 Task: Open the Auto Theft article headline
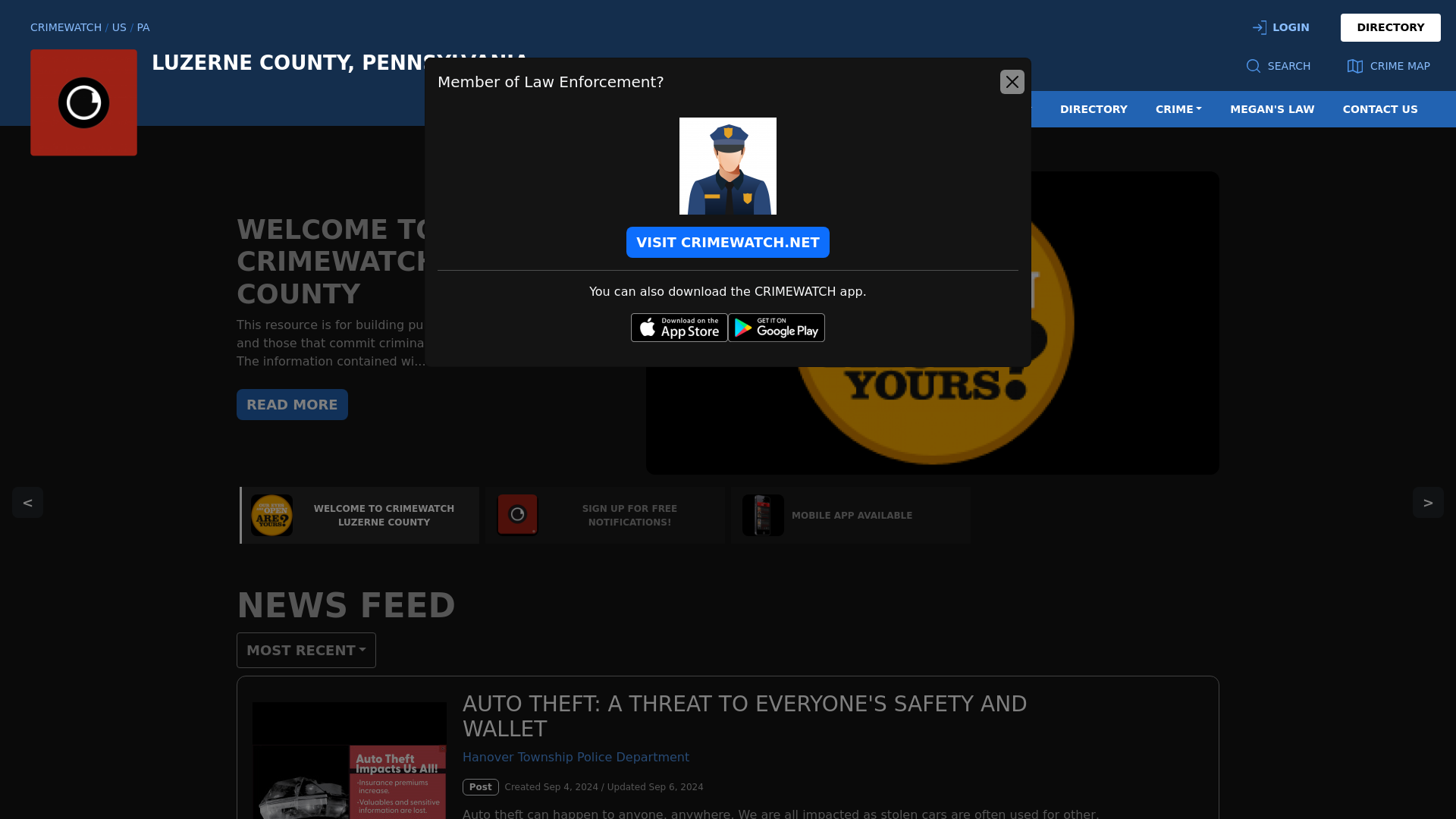pos(744,717)
